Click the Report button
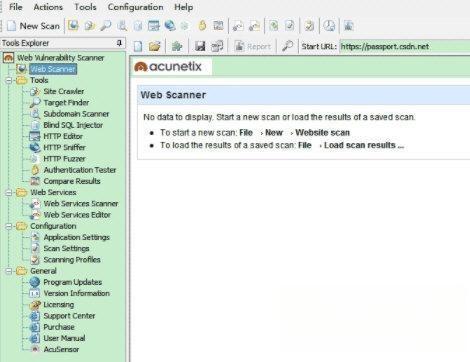Viewport: 470px width, 362px height. pos(253,46)
